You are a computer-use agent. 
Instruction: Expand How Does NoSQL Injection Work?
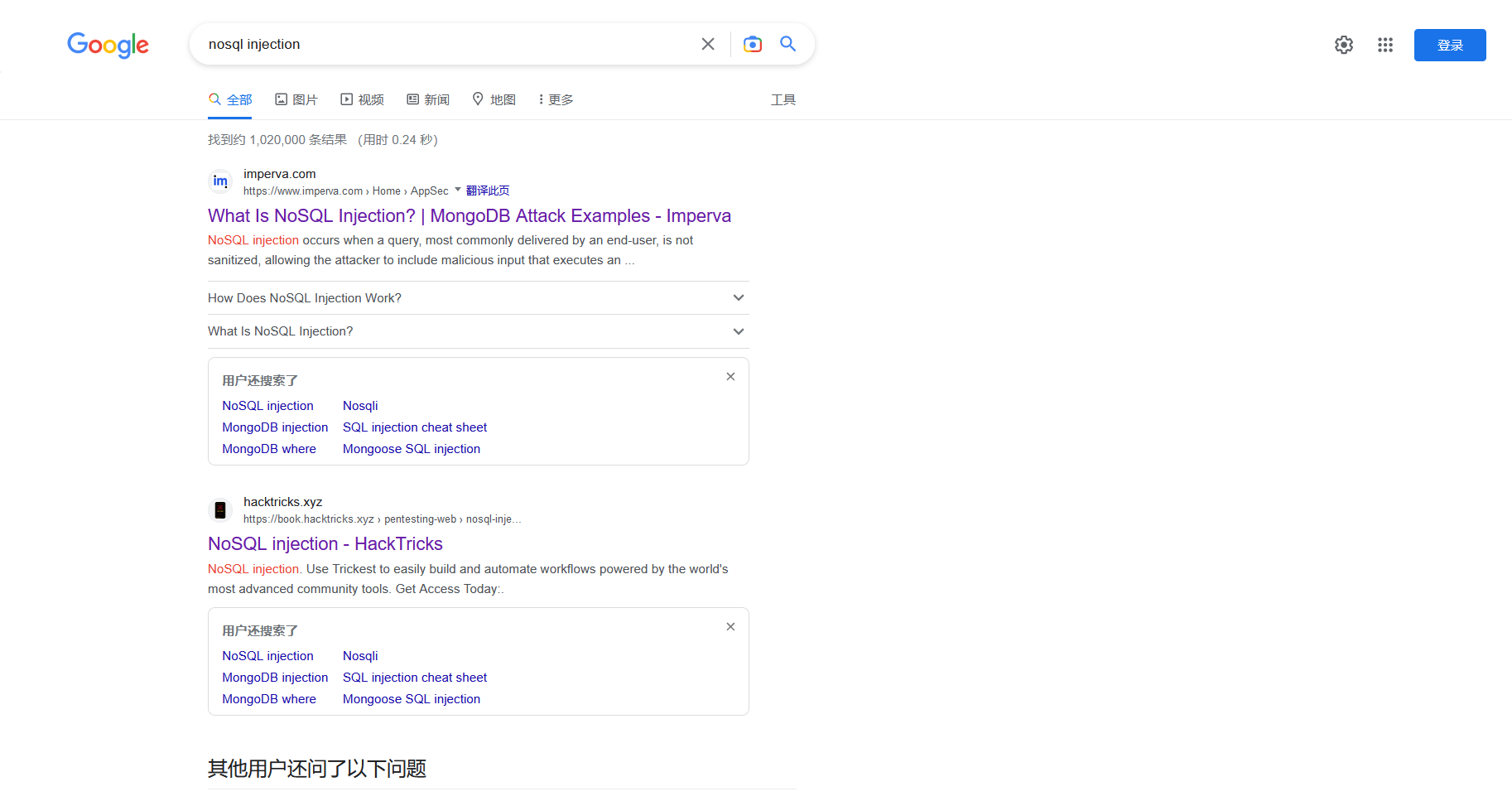click(479, 298)
